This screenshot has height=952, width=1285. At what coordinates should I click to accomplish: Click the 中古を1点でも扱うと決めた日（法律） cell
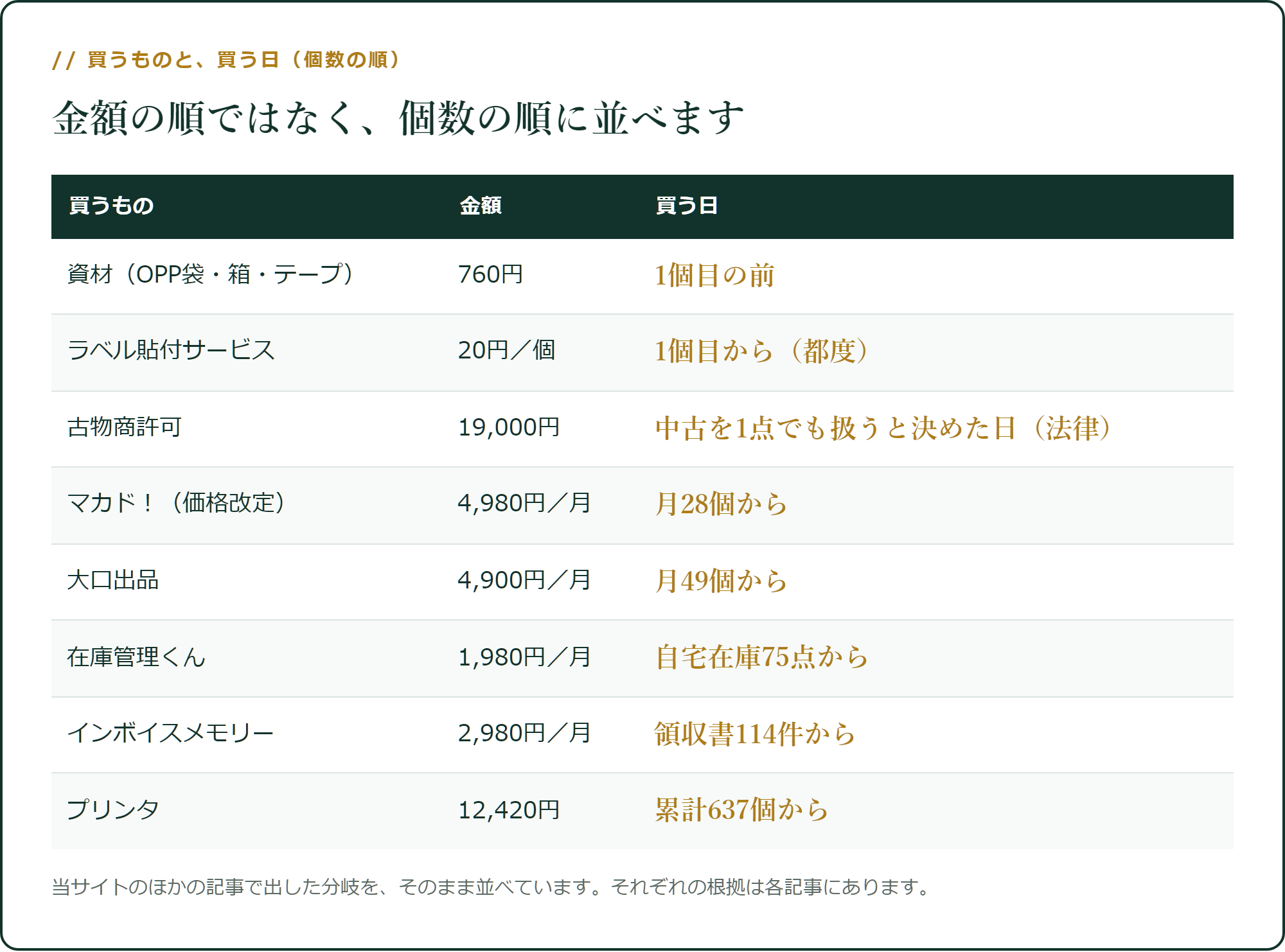884,428
